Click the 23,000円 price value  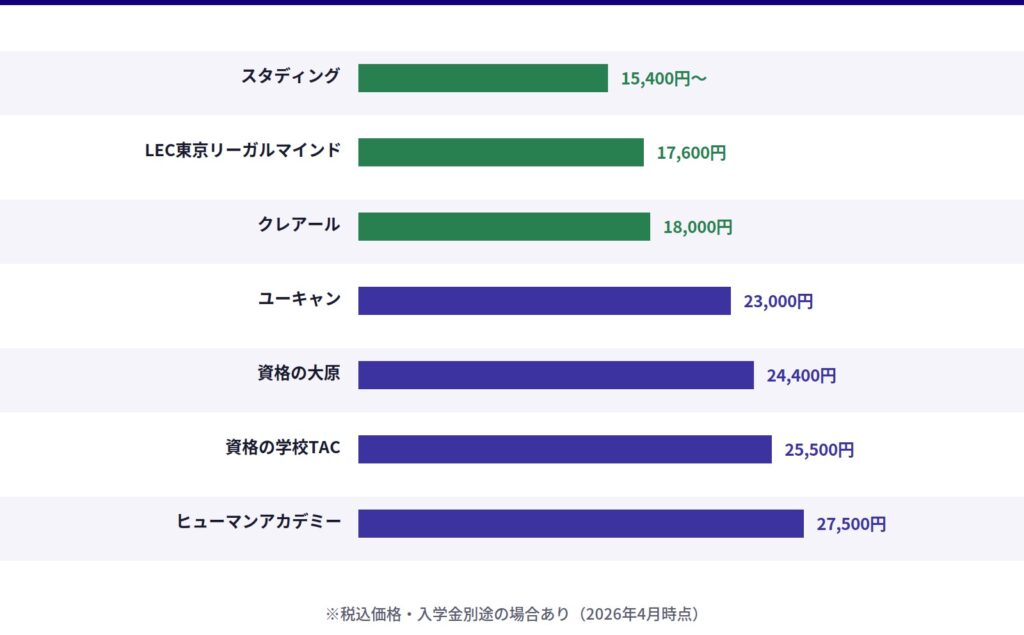[x=778, y=301]
